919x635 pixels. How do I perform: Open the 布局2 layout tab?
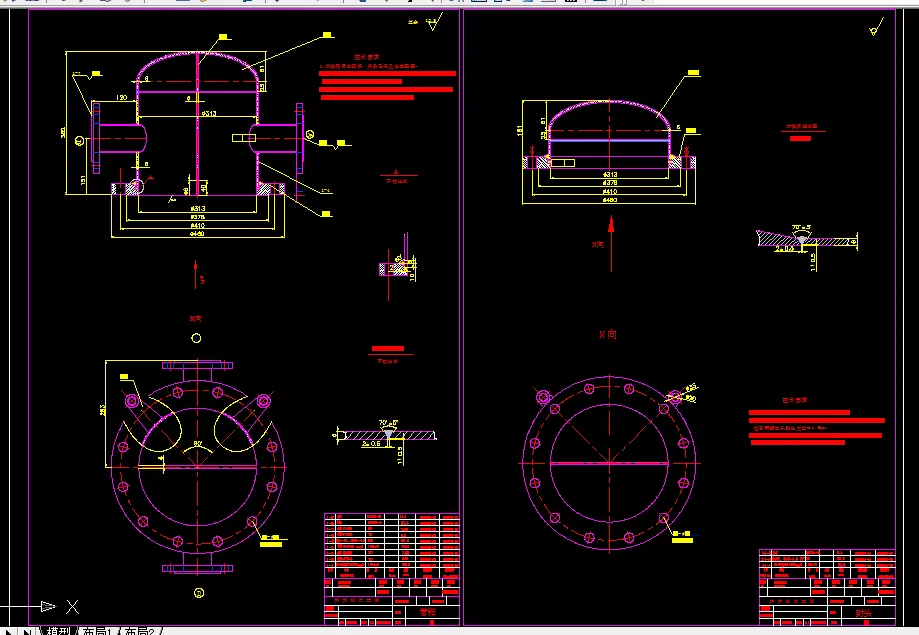point(139,631)
